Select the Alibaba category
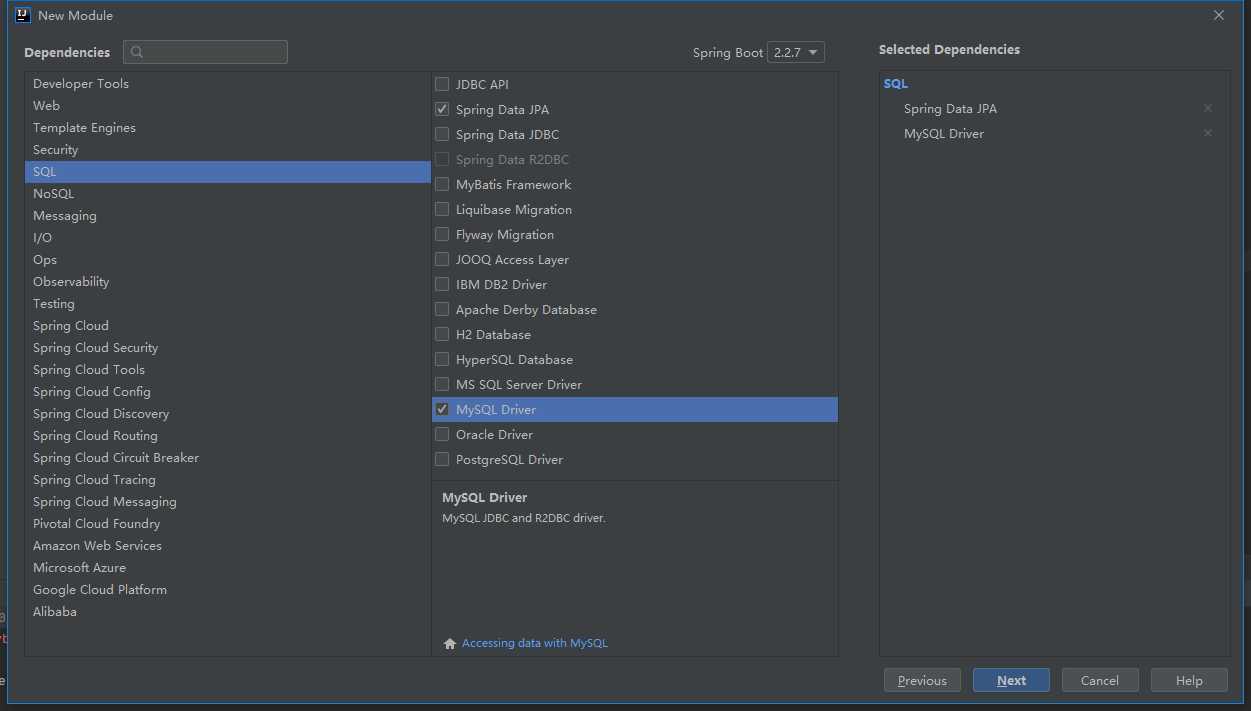 tap(228, 612)
